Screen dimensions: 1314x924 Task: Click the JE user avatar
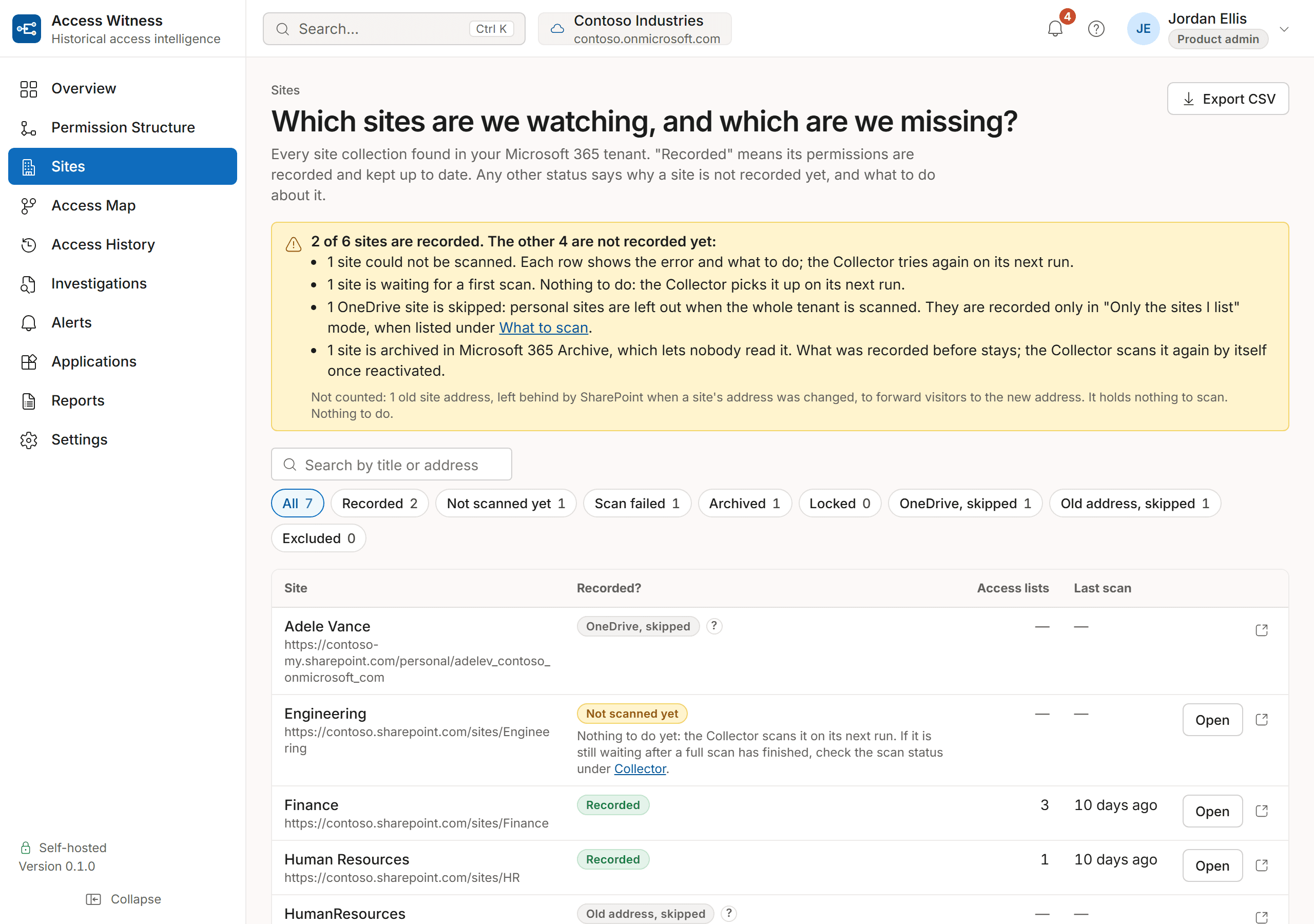pos(1143,29)
